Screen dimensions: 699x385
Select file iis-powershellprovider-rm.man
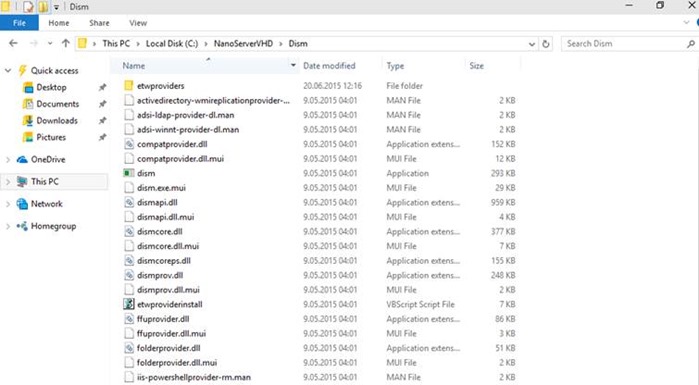tap(193, 377)
